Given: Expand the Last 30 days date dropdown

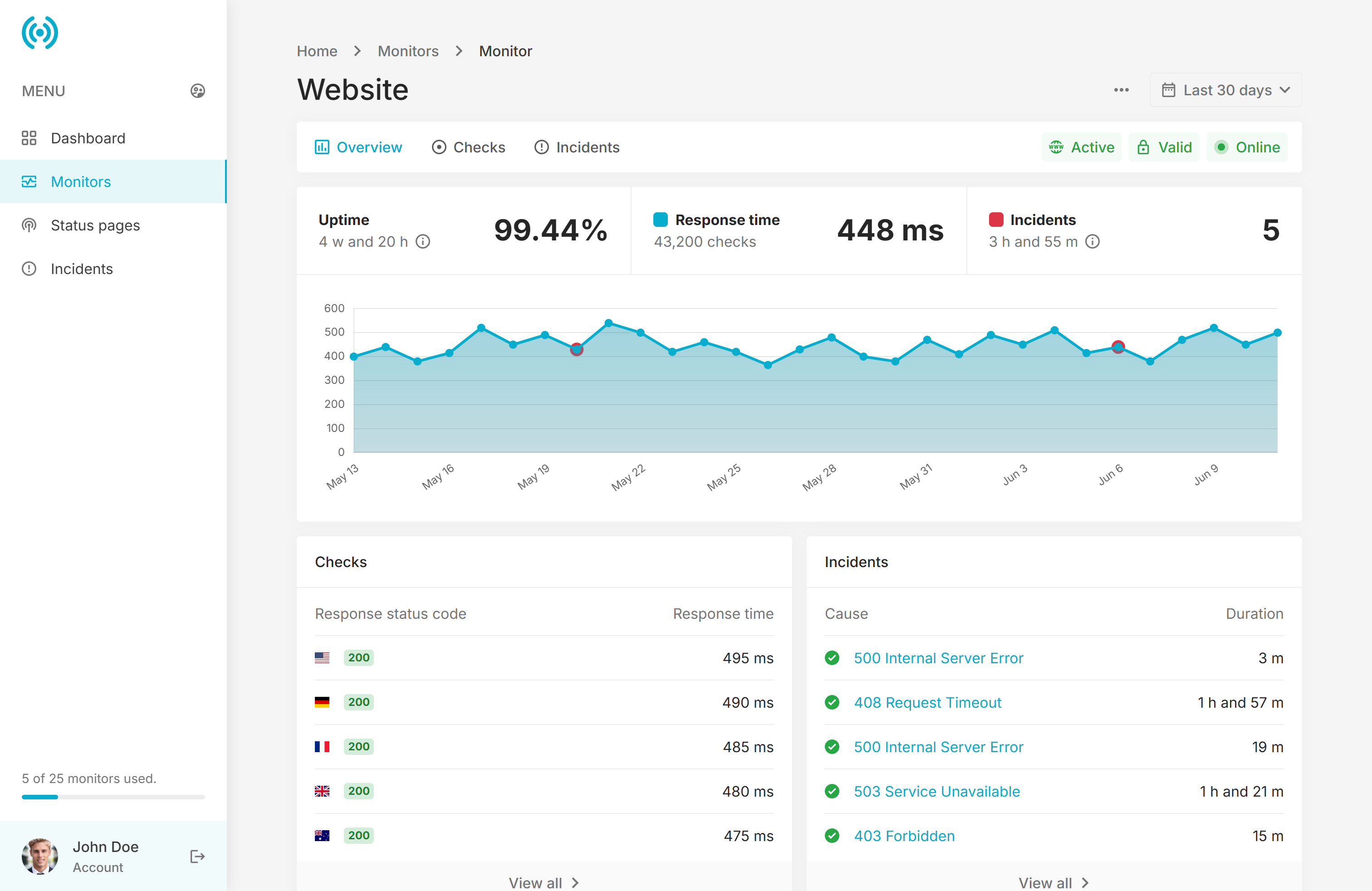Looking at the screenshot, I should point(1225,90).
